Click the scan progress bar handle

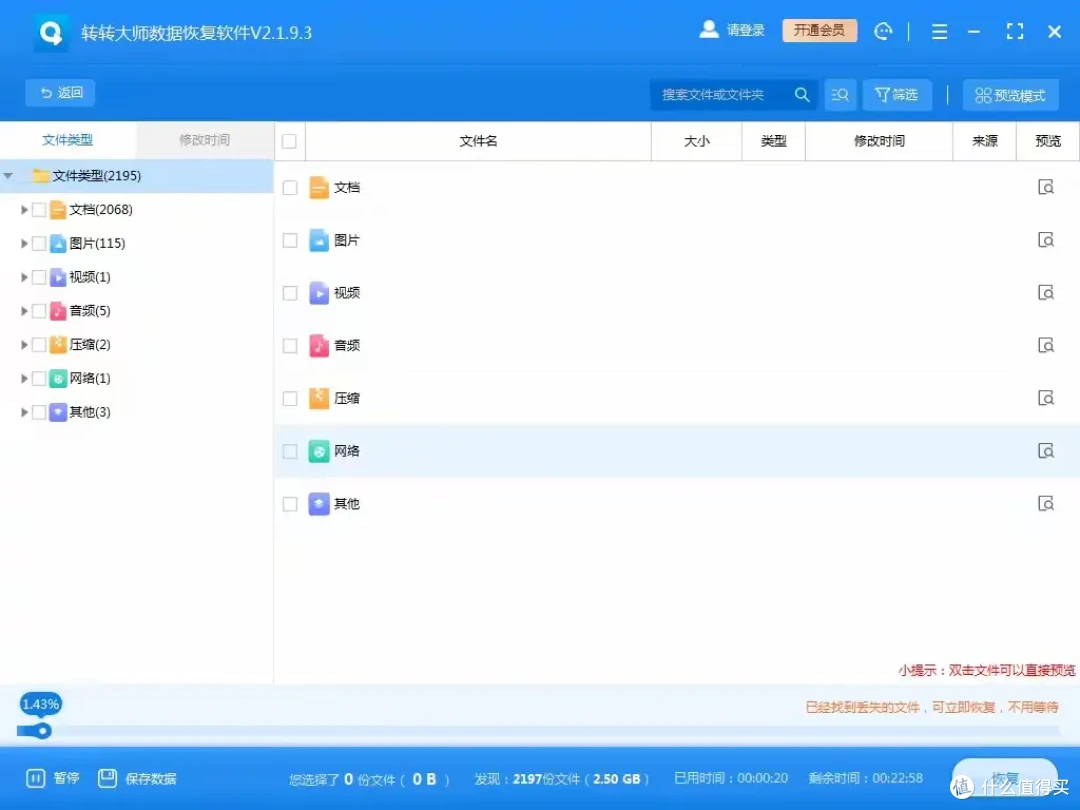(43, 731)
